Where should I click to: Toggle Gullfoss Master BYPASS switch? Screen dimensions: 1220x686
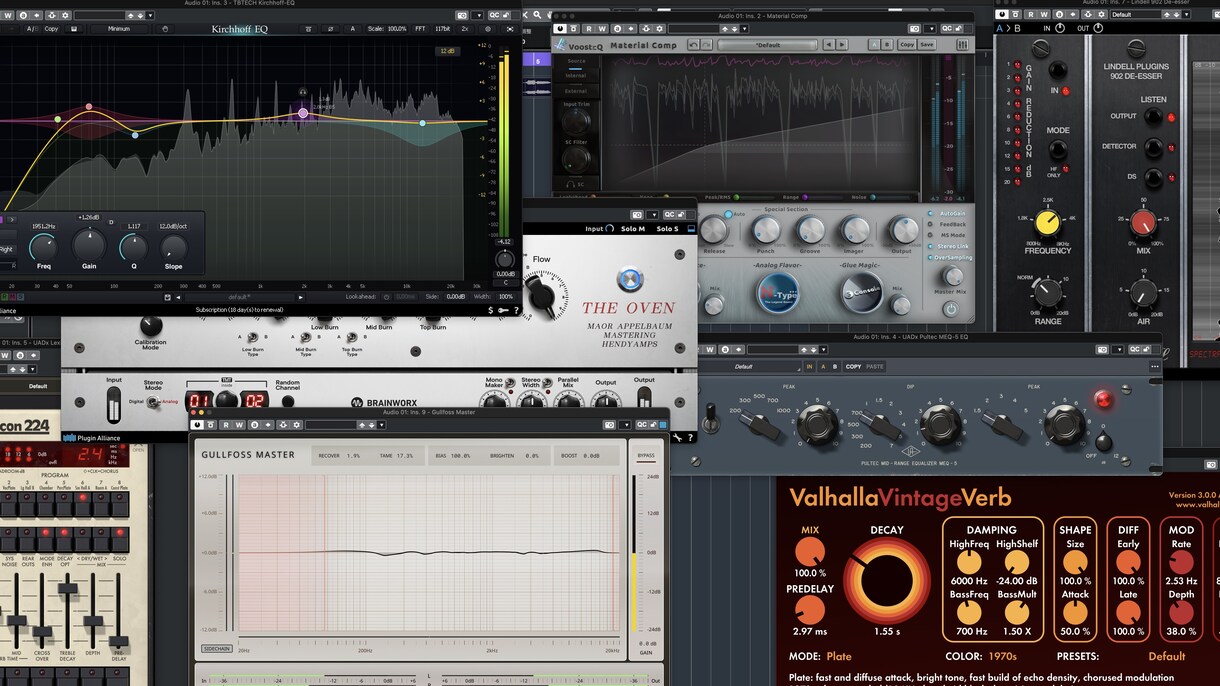[x=646, y=456]
